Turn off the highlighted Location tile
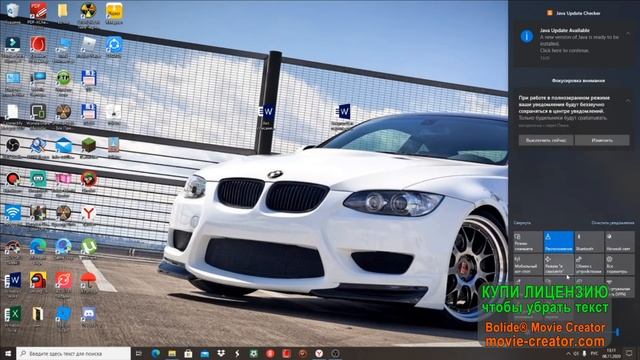640x360 pixels. click(x=558, y=242)
